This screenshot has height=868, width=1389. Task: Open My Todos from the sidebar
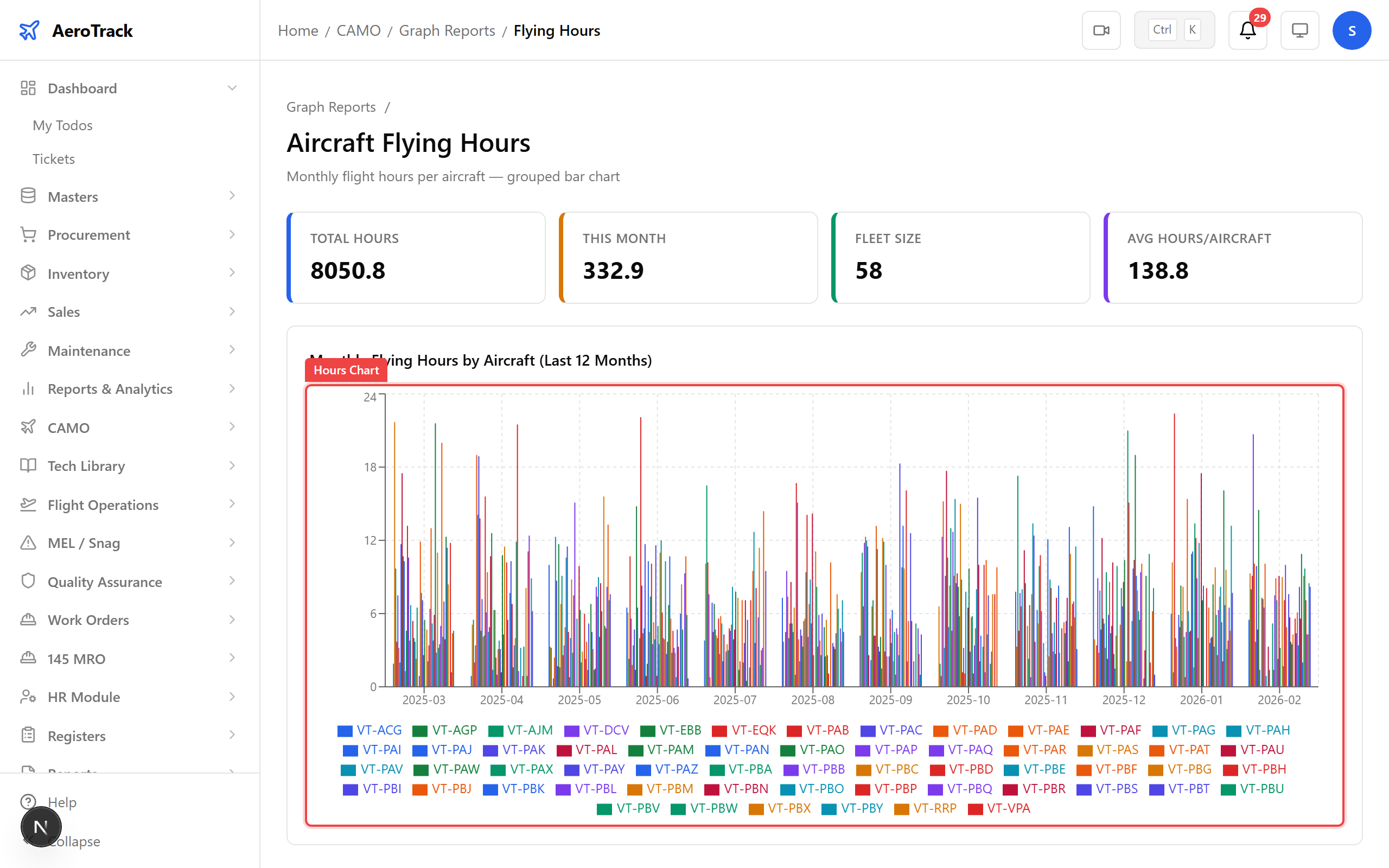62,125
